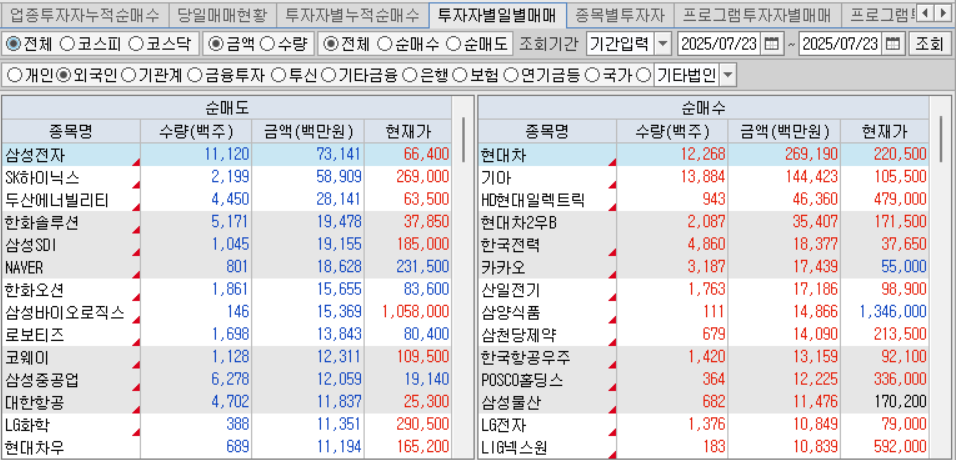Select the 기타금융 investor type
Viewport: 956px width, 460px height.
328,76
